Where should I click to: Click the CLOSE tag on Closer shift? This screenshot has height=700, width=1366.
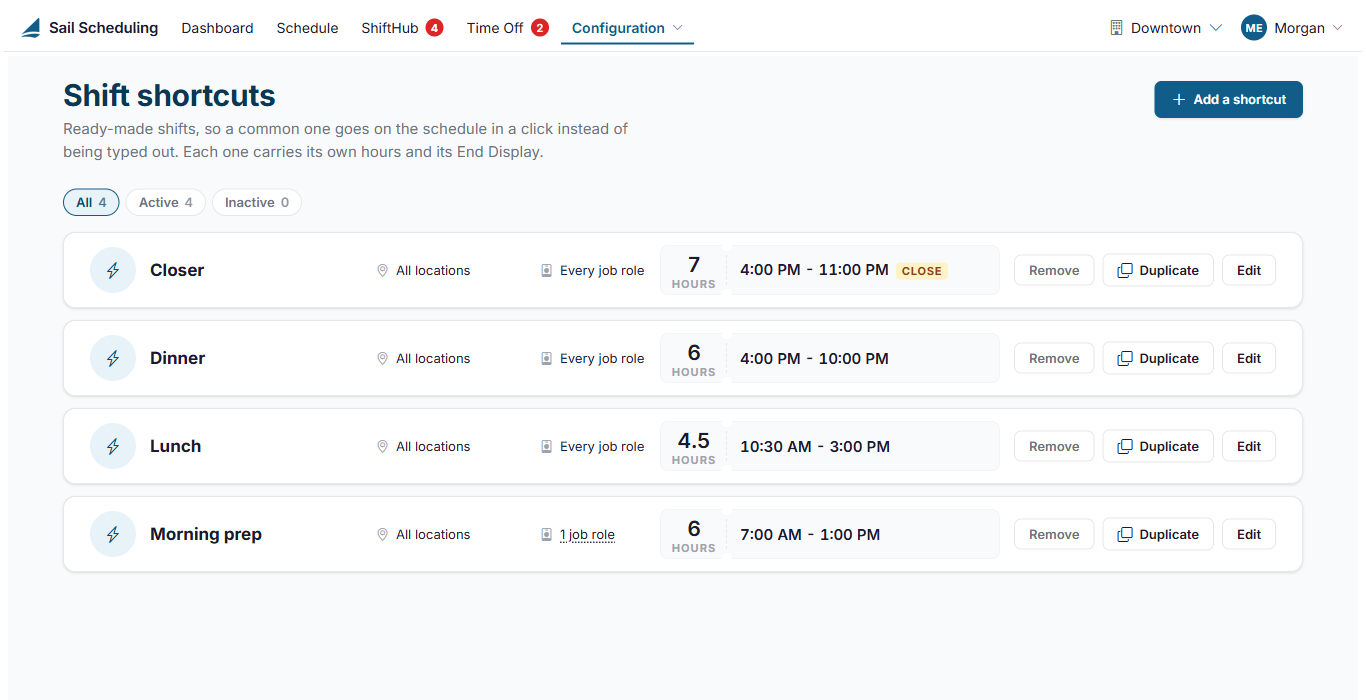tap(922, 270)
